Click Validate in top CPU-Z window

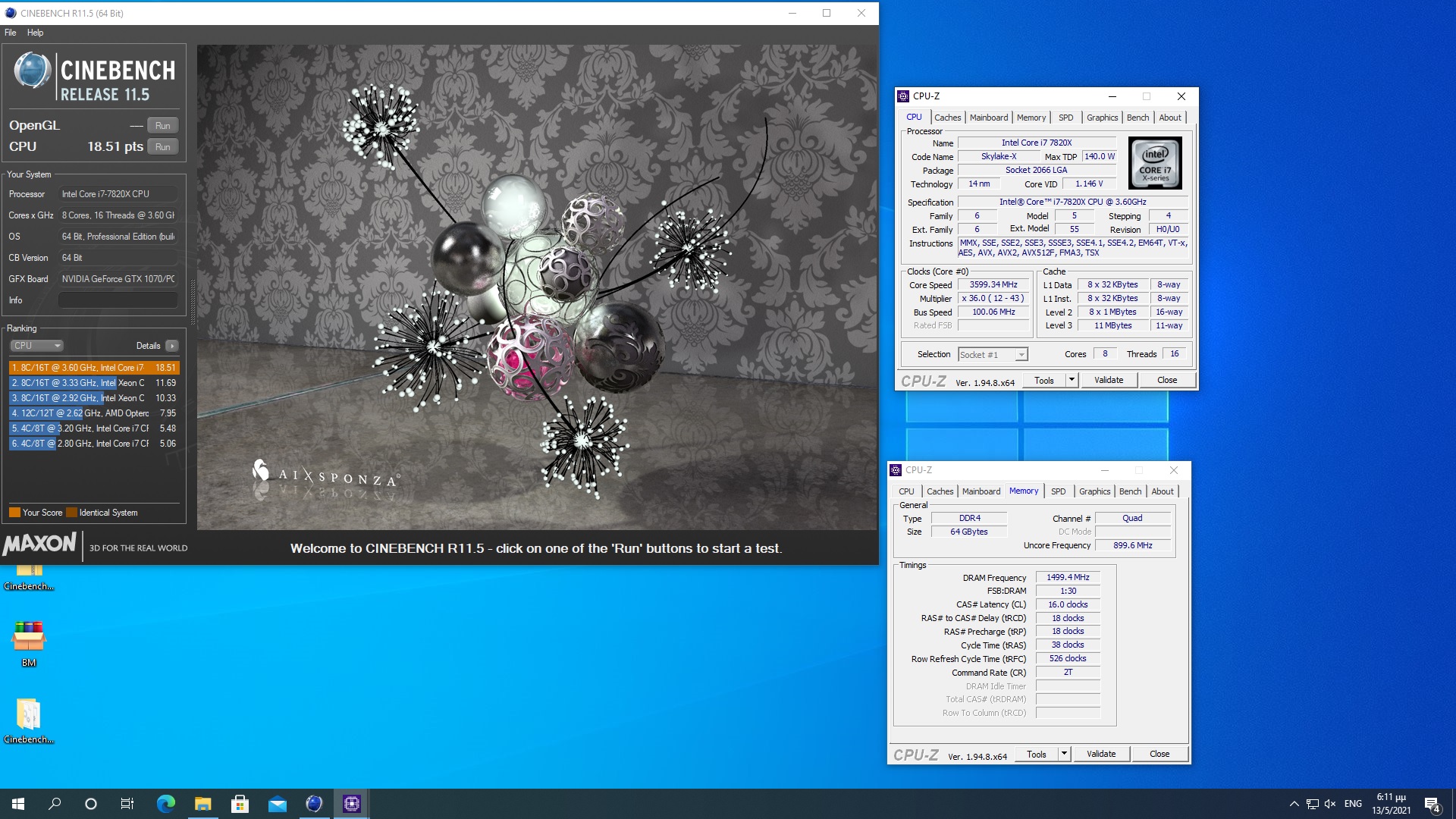point(1109,381)
